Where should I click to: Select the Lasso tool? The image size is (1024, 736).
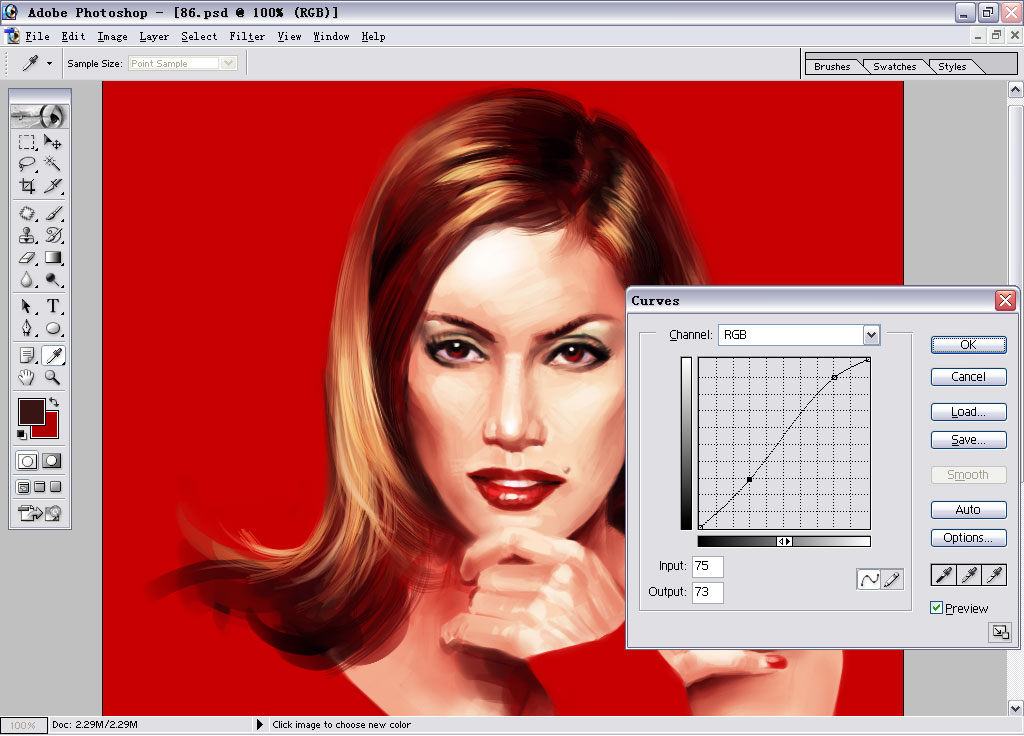27,164
